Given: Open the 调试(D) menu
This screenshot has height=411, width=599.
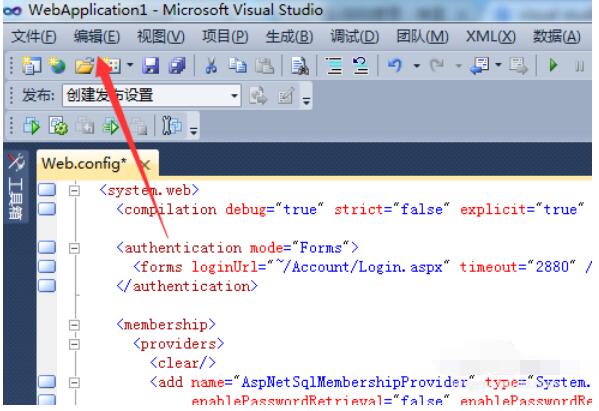Looking at the screenshot, I should pos(355,37).
